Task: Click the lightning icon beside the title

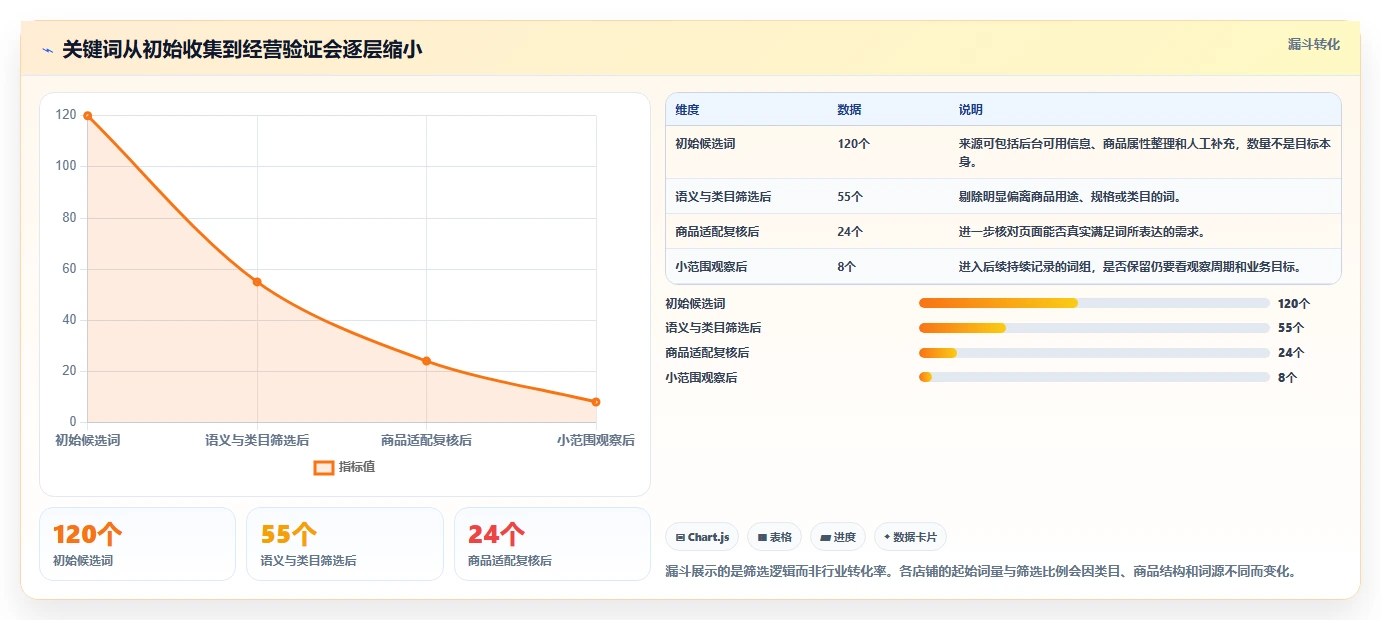Action: pos(47,50)
